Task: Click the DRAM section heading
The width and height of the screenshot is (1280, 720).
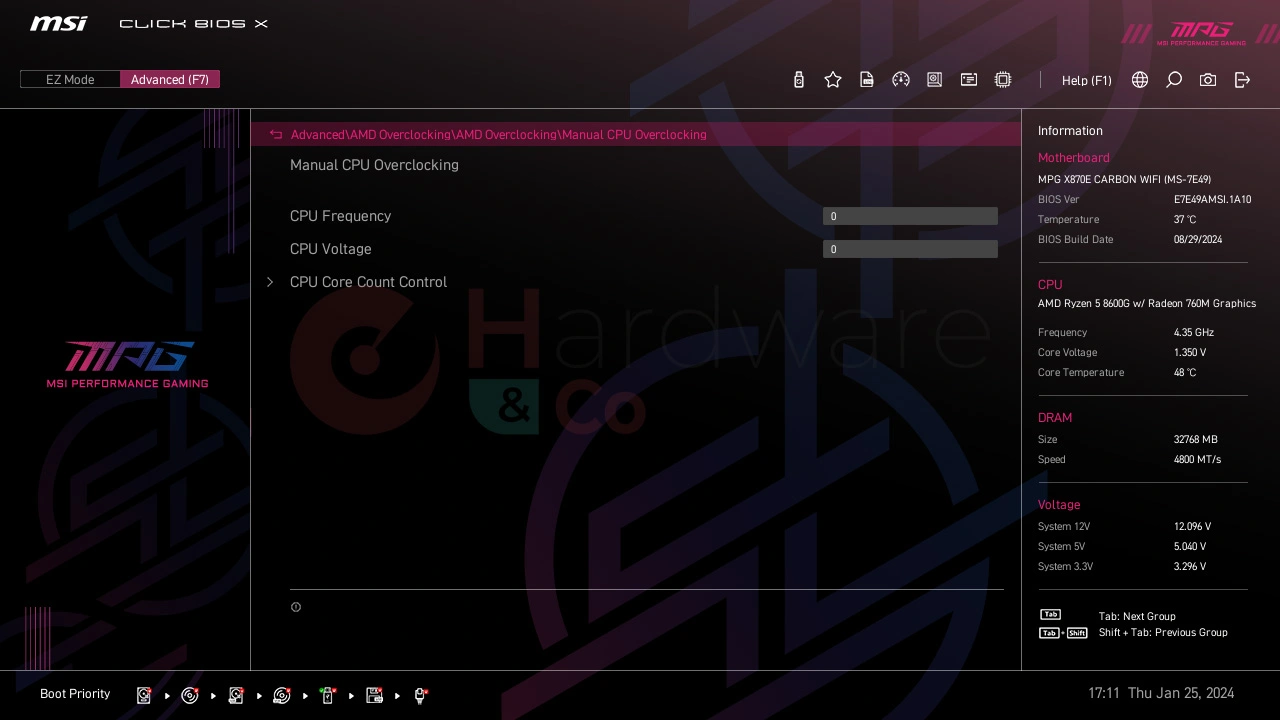Action: [x=1055, y=418]
